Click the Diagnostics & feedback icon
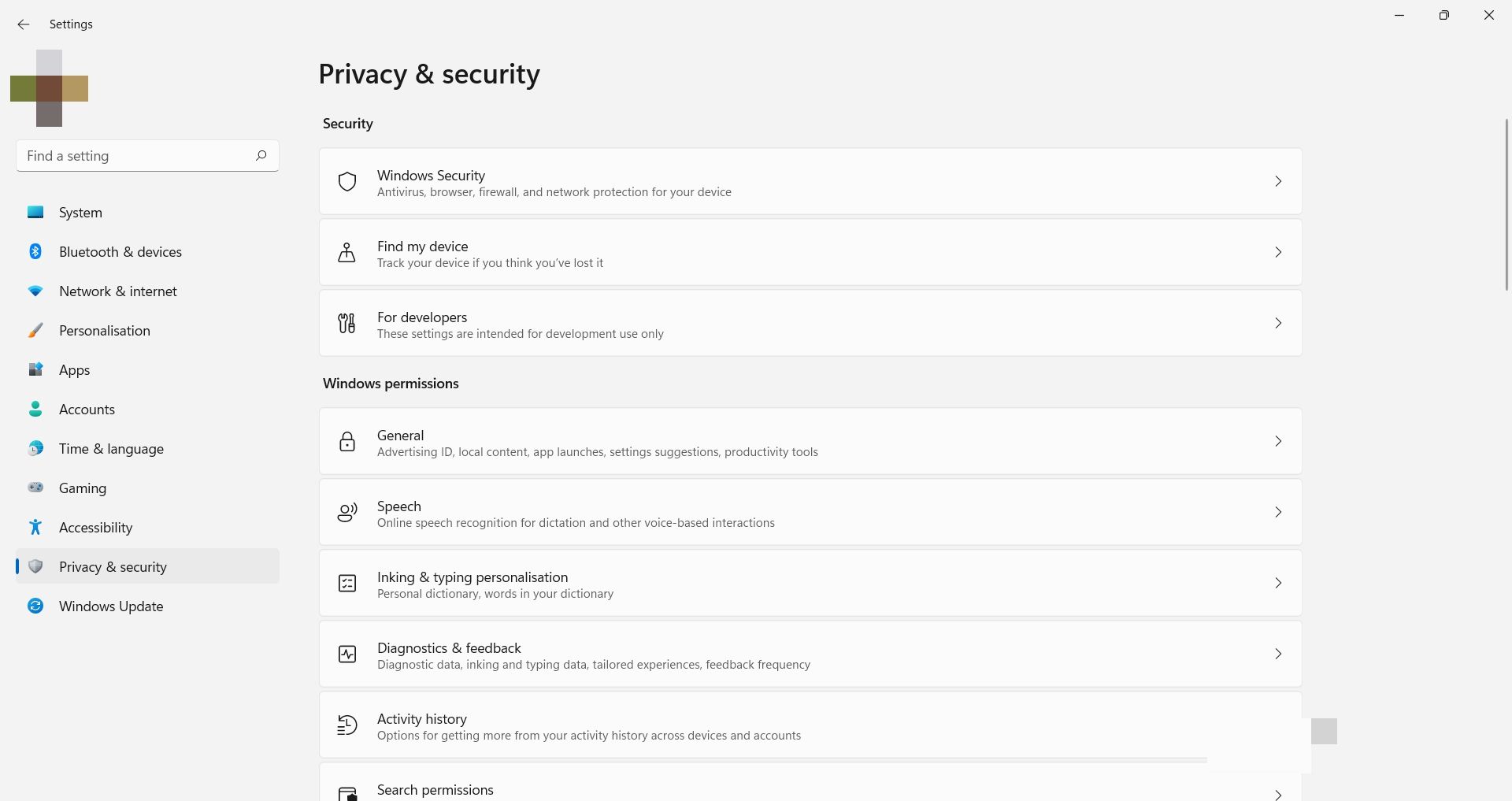Image resolution: width=1512 pixels, height=801 pixels. pos(347,655)
